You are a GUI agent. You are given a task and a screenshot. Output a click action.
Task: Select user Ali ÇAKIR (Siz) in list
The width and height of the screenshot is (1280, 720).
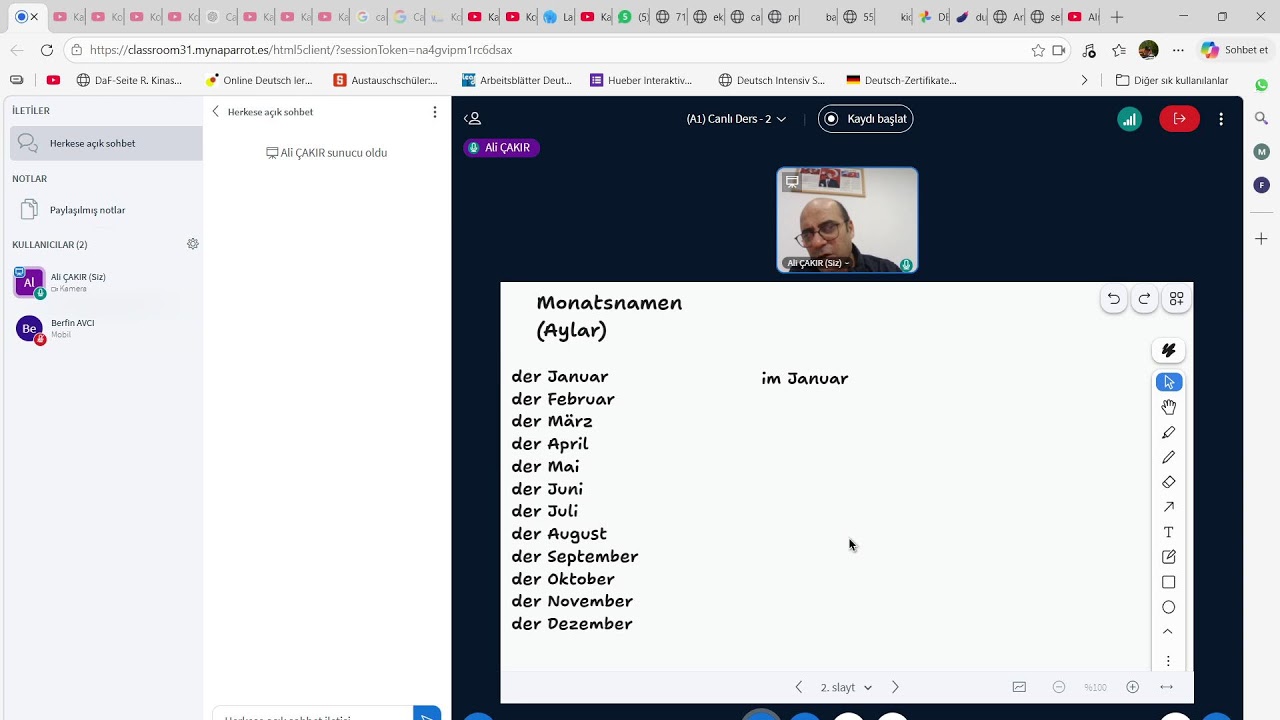coord(106,283)
